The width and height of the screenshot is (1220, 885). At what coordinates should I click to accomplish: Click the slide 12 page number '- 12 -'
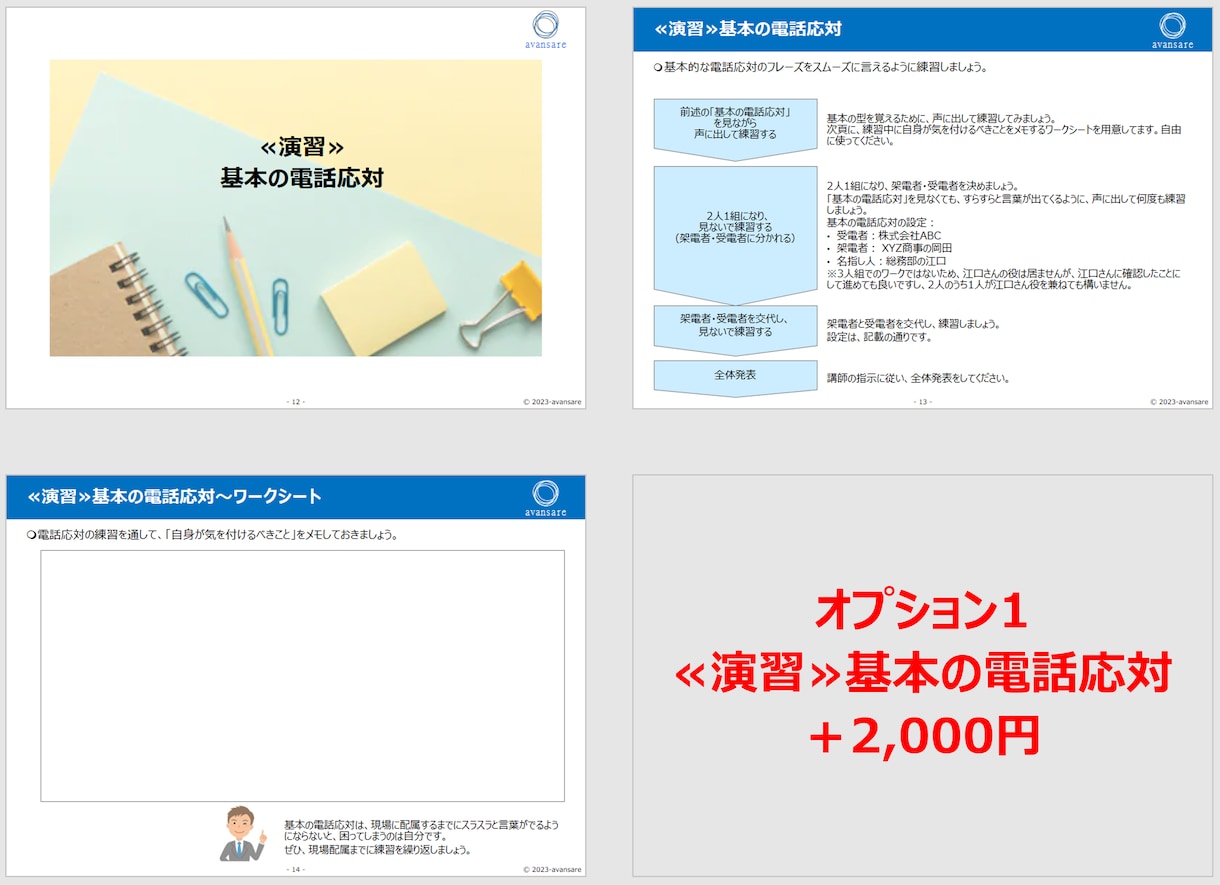coord(296,402)
